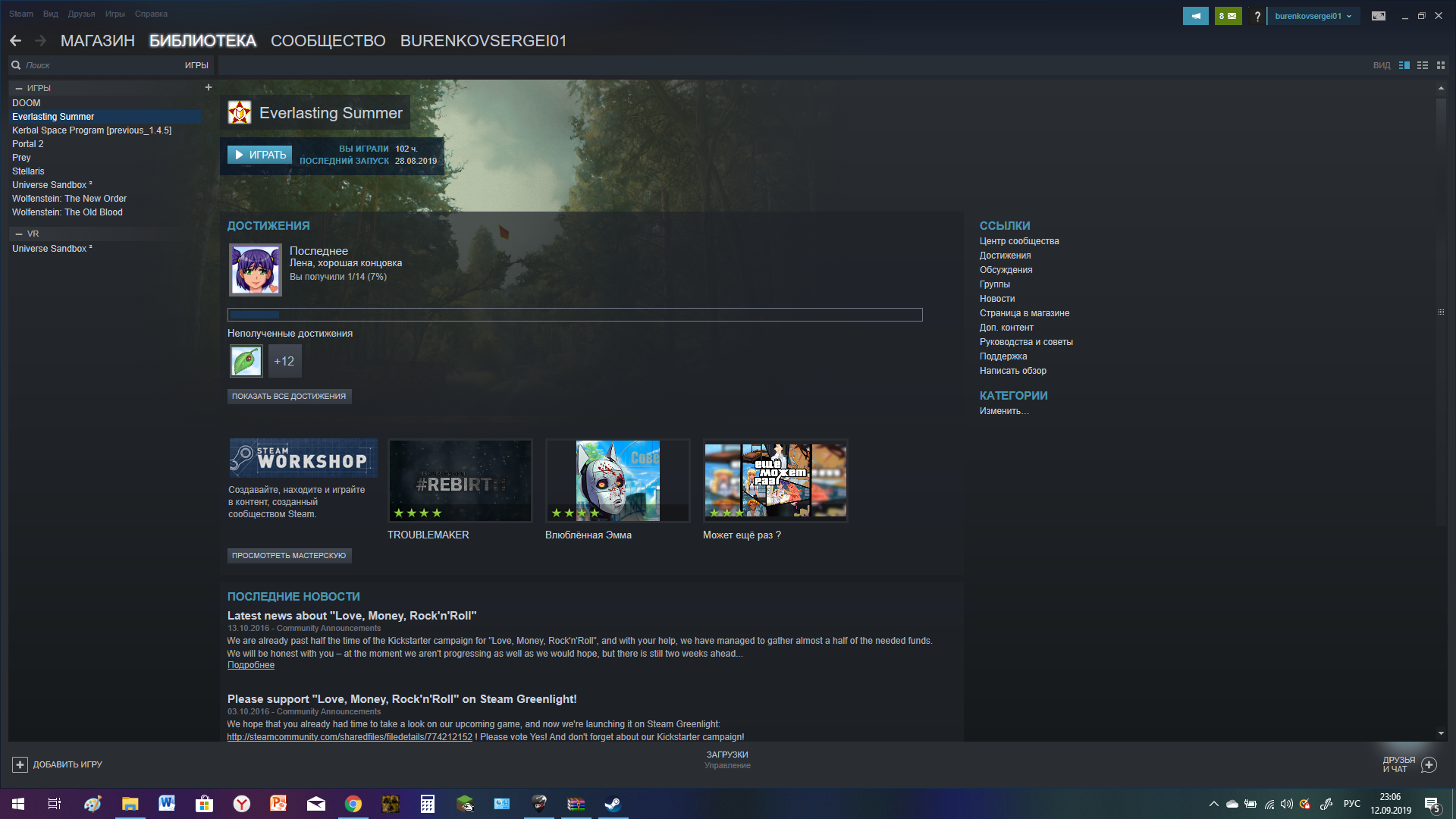Switch to the МАГАЗИН tab
The height and width of the screenshot is (819, 1456).
pyautogui.click(x=97, y=41)
